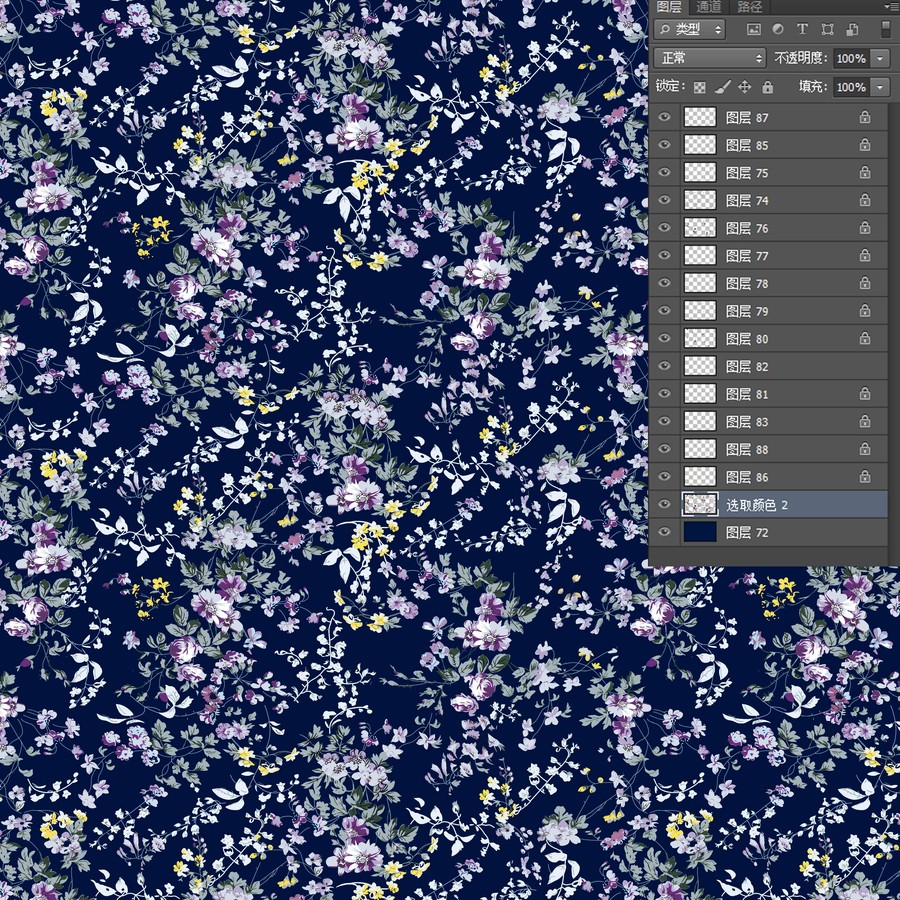The height and width of the screenshot is (900, 900).
Task: Toggle visibility of 图层 76
Action: (x=664, y=227)
